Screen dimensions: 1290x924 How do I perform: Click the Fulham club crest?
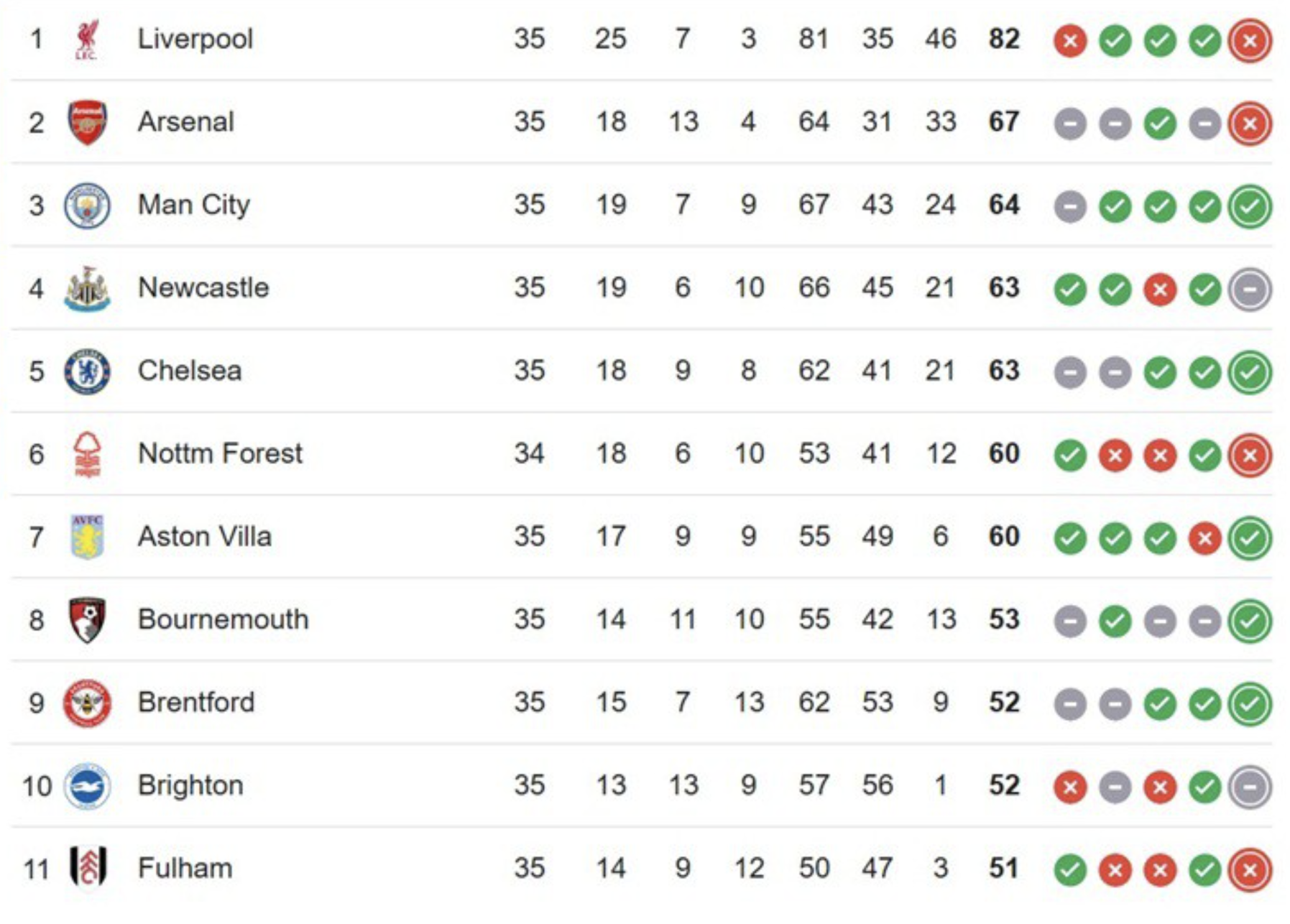(x=88, y=867)
